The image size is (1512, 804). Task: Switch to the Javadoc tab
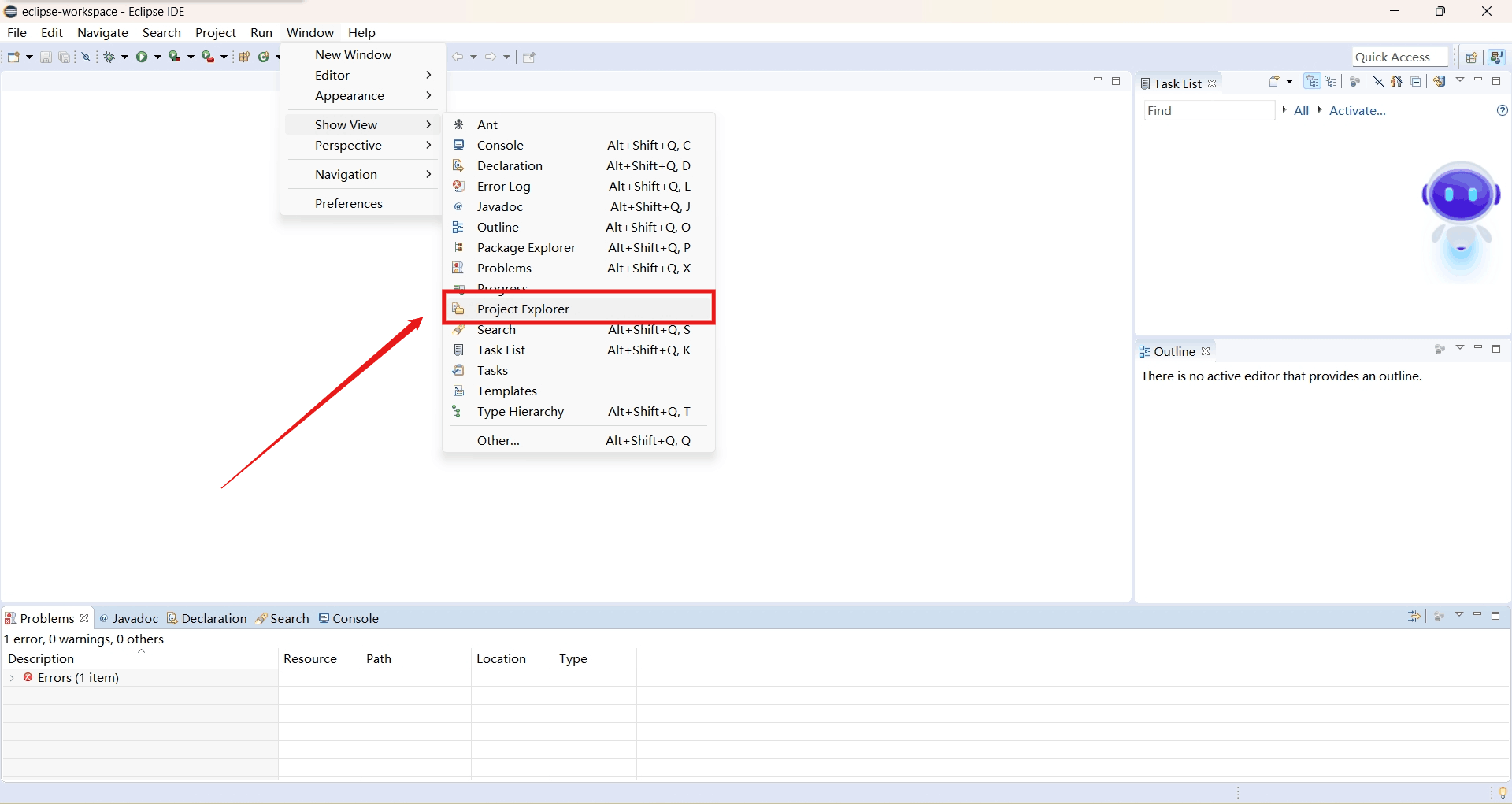128,618
